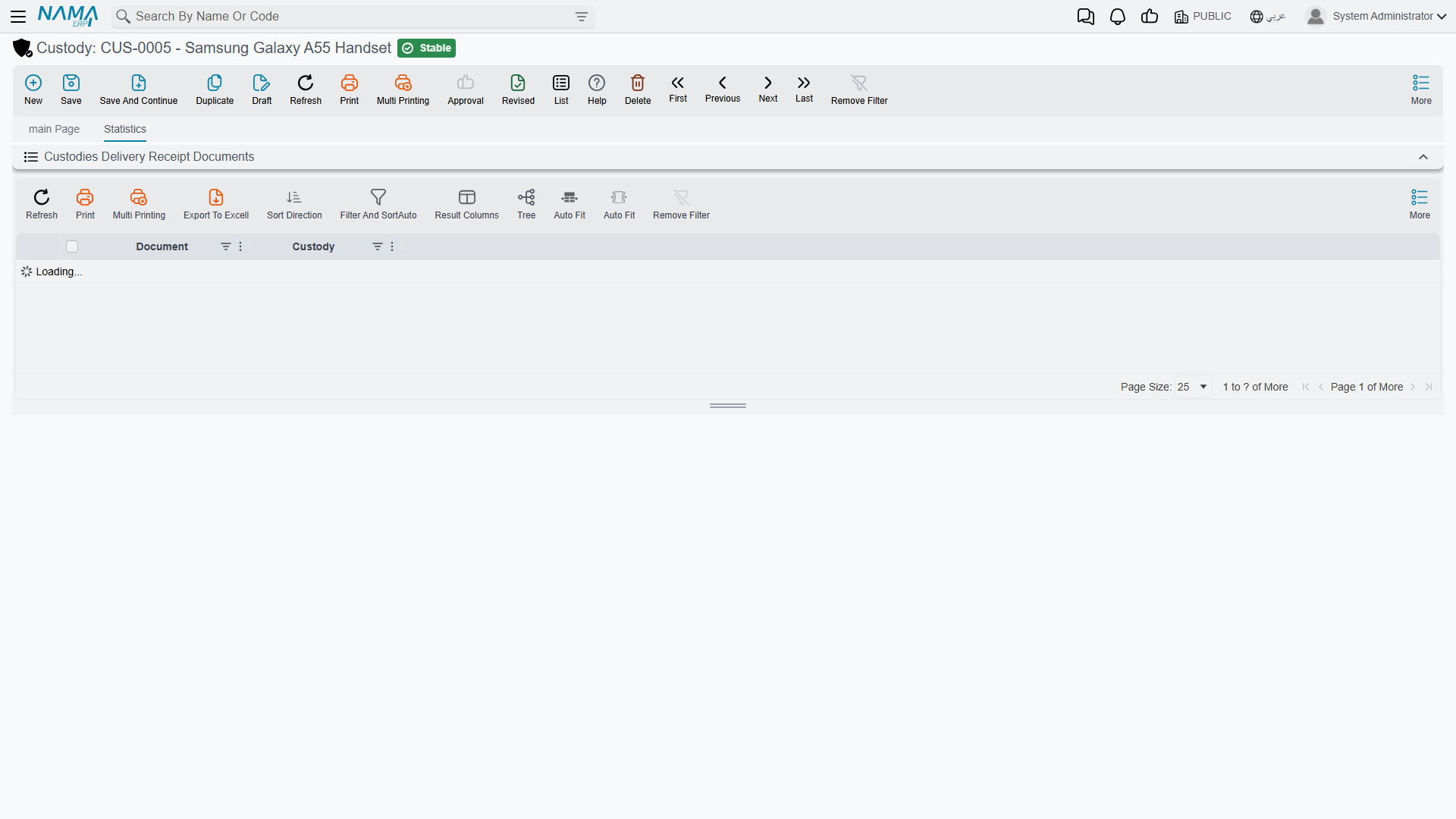Viewport: 1456px width, 819px height.
Task: Go to the grid's previous page
Action: (x=1321, y=387)
